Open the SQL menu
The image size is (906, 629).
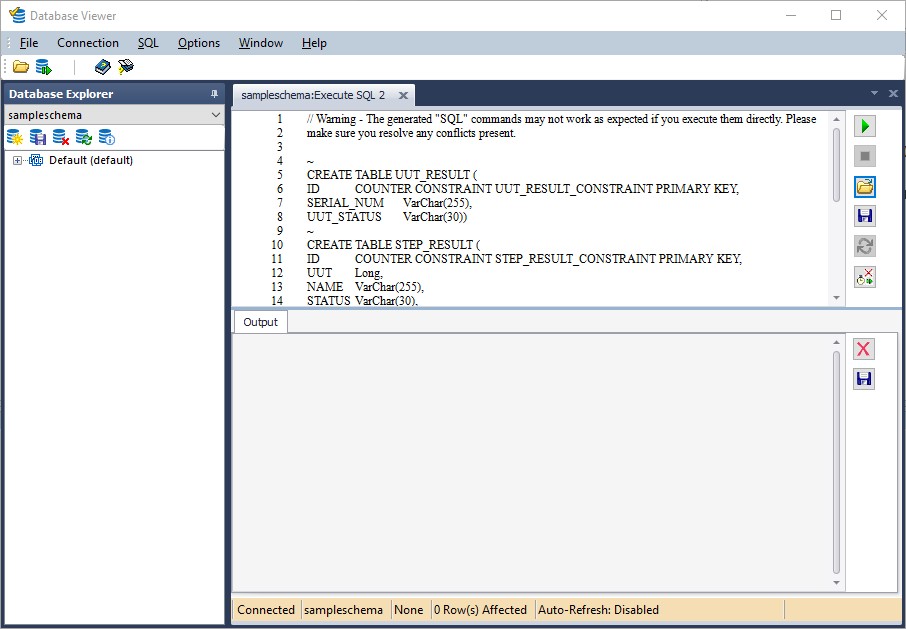tap(148, 43)
